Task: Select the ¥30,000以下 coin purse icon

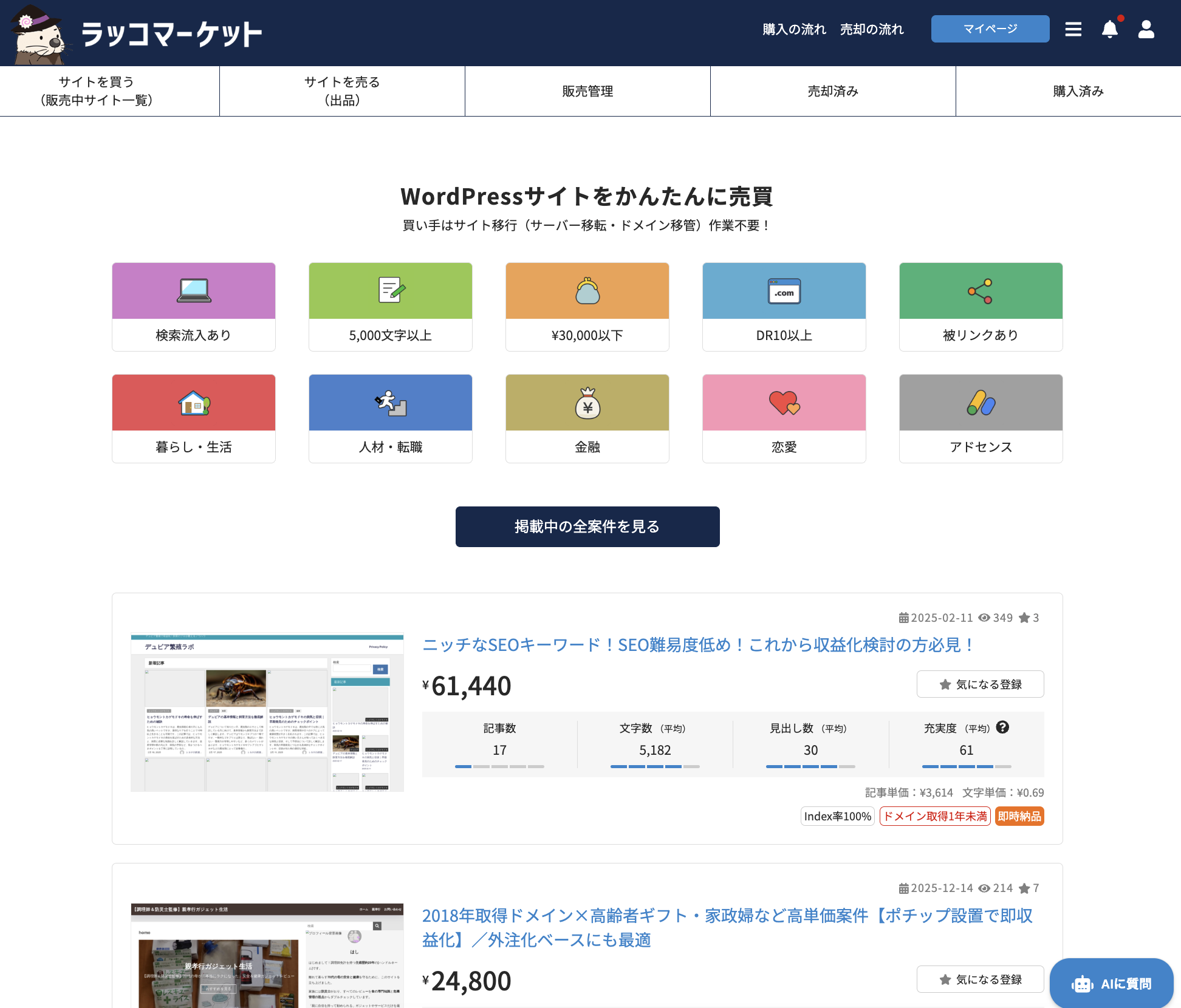Action: pyautogui.click(x=587, y=290)
